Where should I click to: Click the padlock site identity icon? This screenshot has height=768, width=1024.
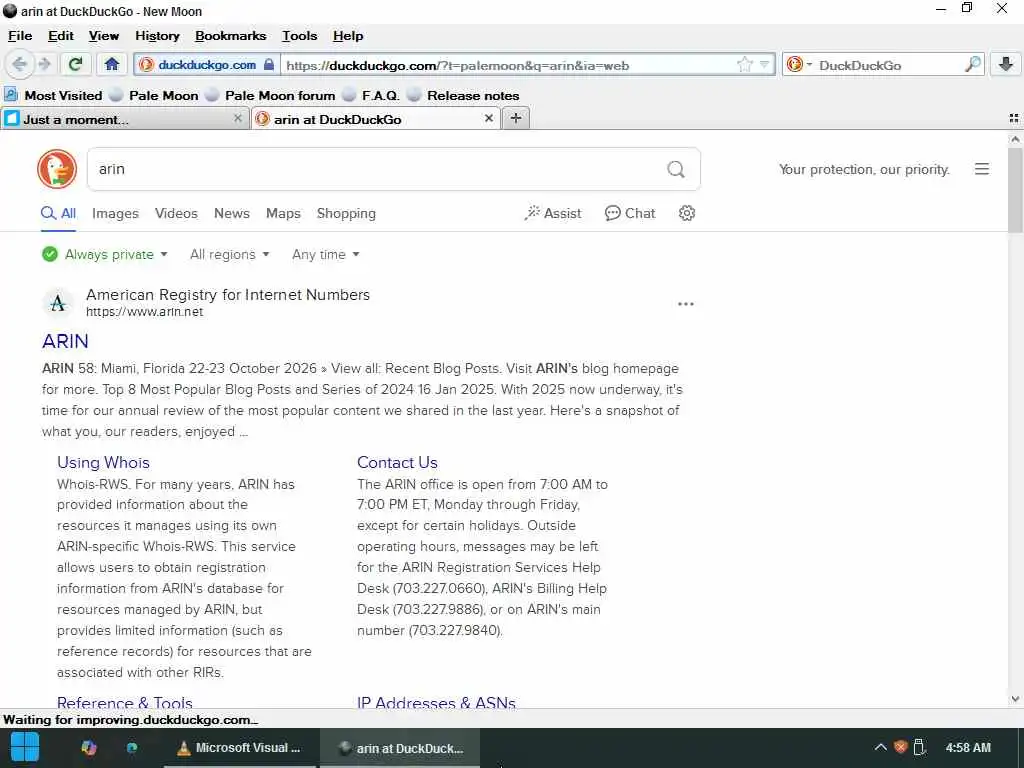pos(269,65)
